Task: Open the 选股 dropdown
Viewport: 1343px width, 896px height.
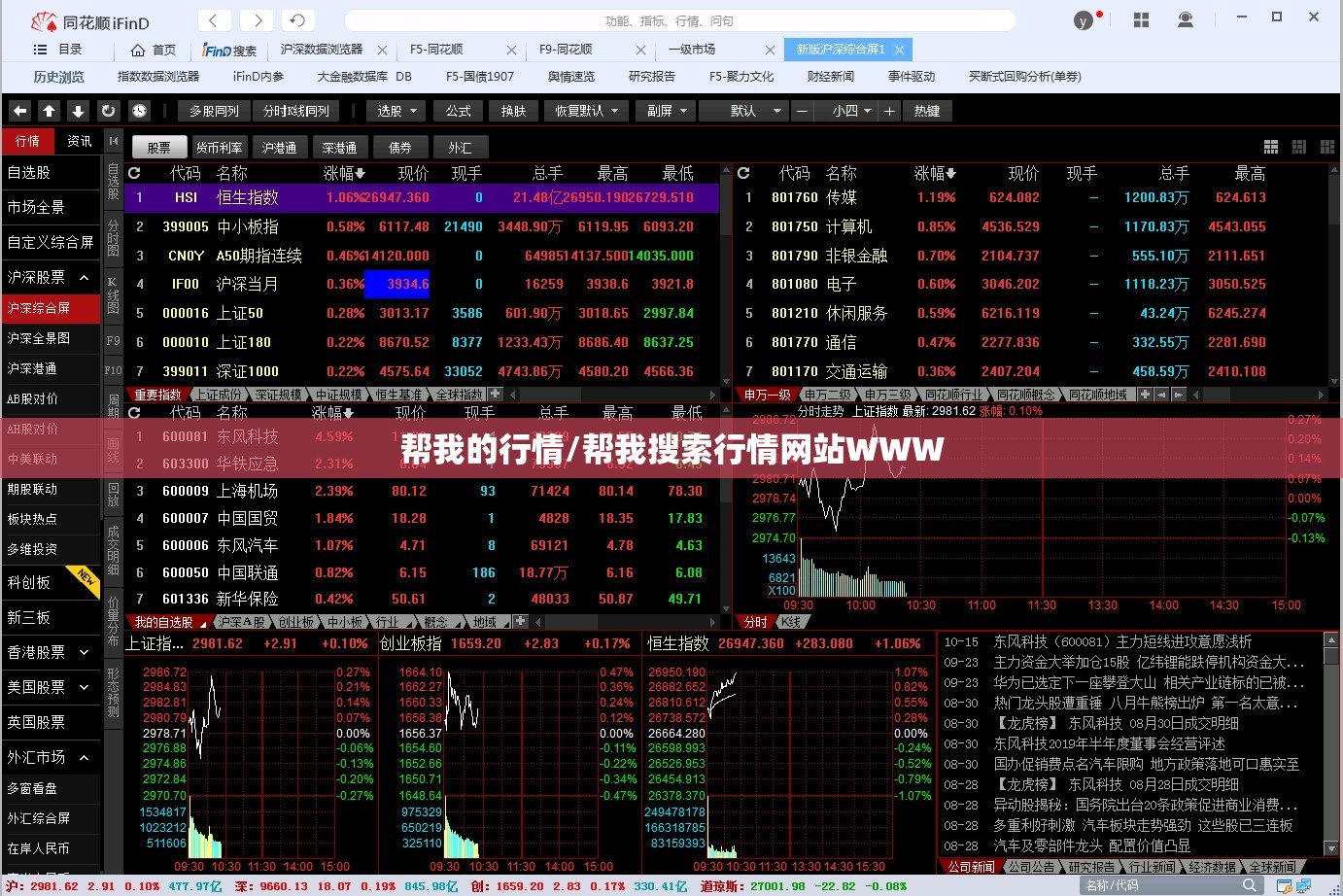Action: (397, 111)
